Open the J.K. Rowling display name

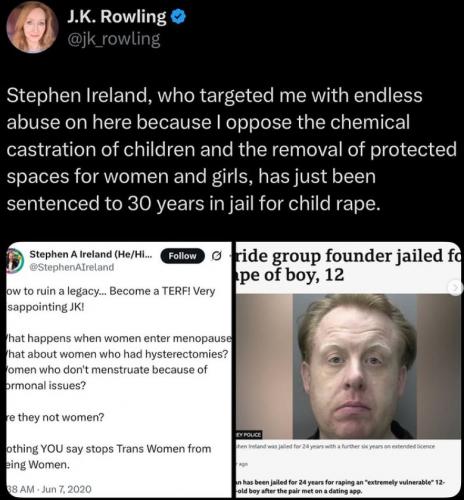(x=117, y=16)
